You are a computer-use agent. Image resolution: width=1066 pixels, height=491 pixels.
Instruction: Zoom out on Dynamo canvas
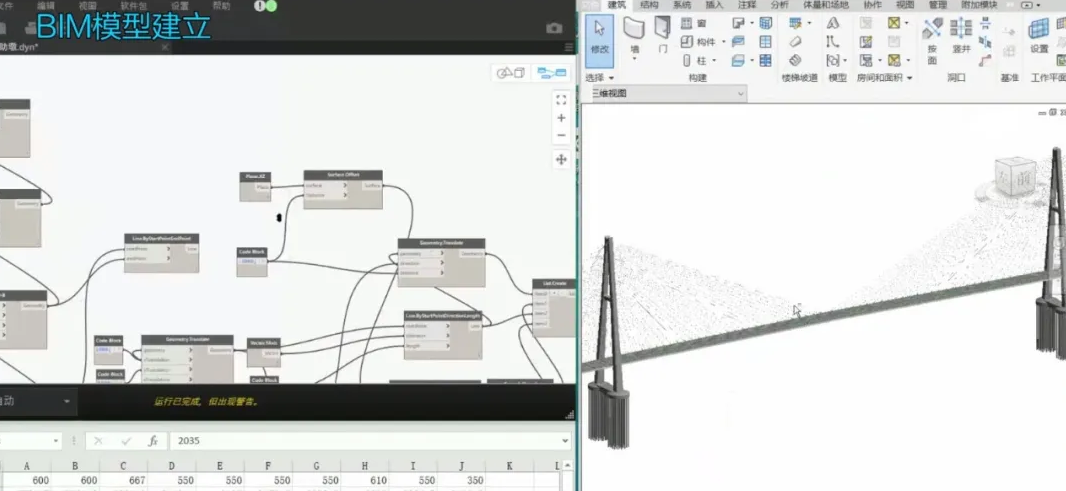click(561, 135)
